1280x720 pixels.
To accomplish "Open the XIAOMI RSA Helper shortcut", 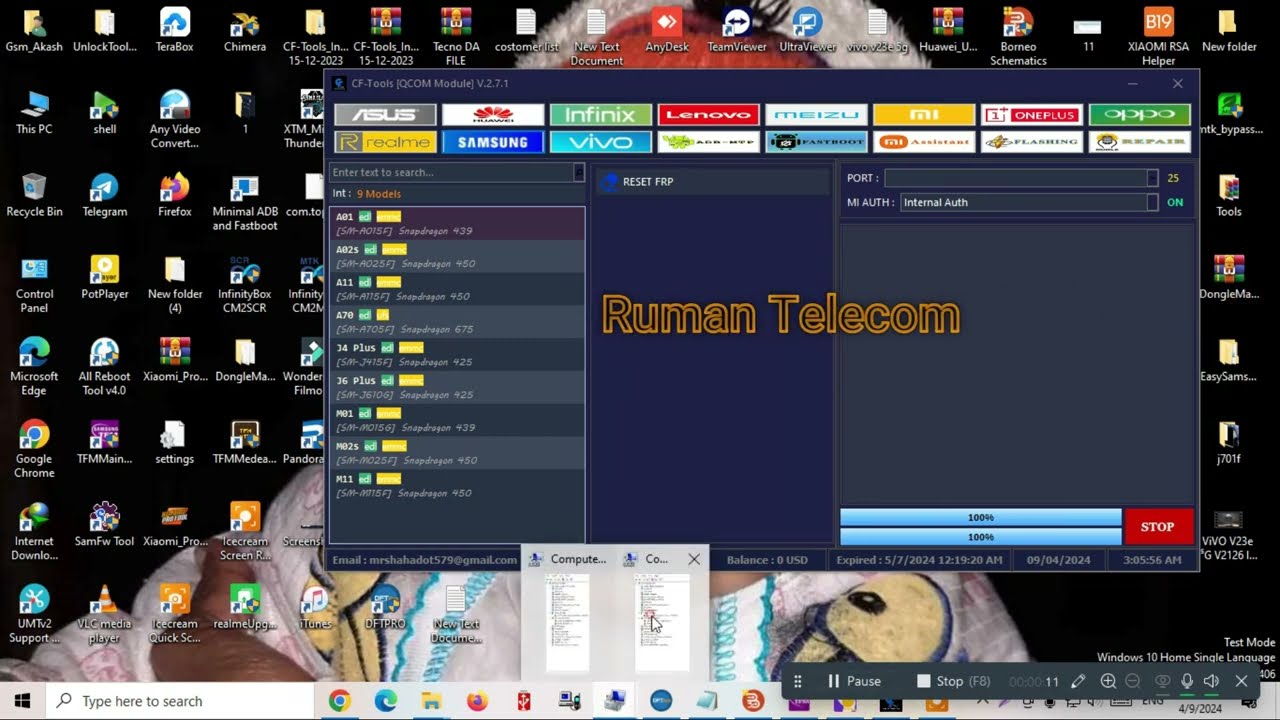I will click(x=1158, y=36).
